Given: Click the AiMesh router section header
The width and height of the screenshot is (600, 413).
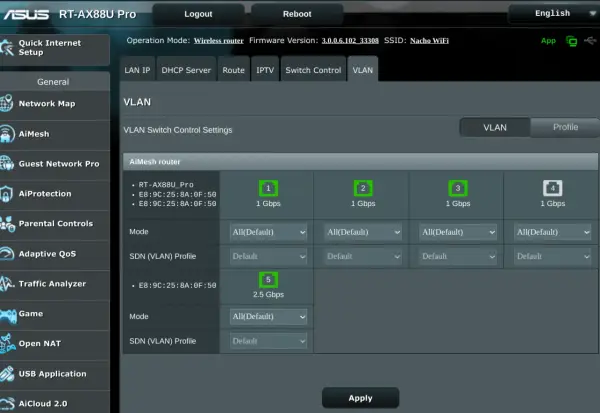Looking at the screenshot, I should [360, 162].
